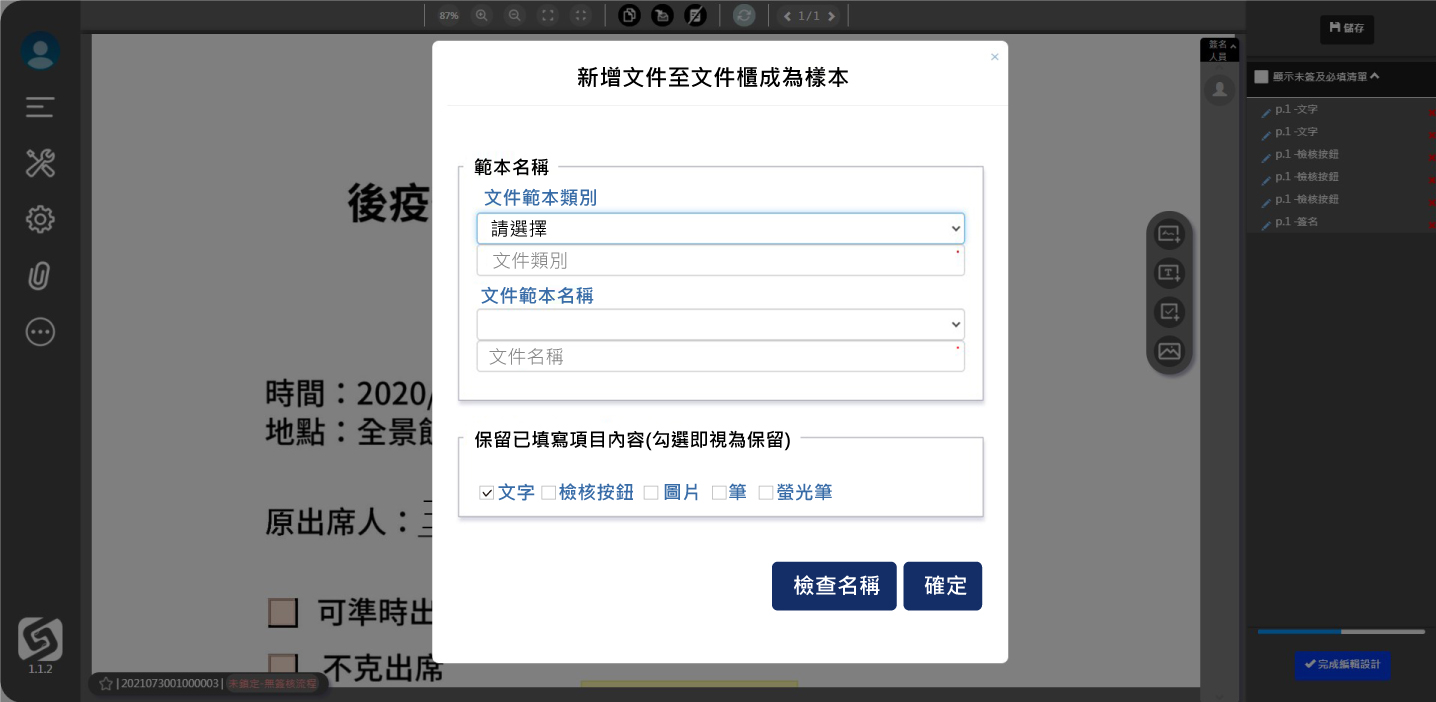Click the 確定 button
Image resolution: width=1436 pixels, height=702 pixels.
pos(942,586)
